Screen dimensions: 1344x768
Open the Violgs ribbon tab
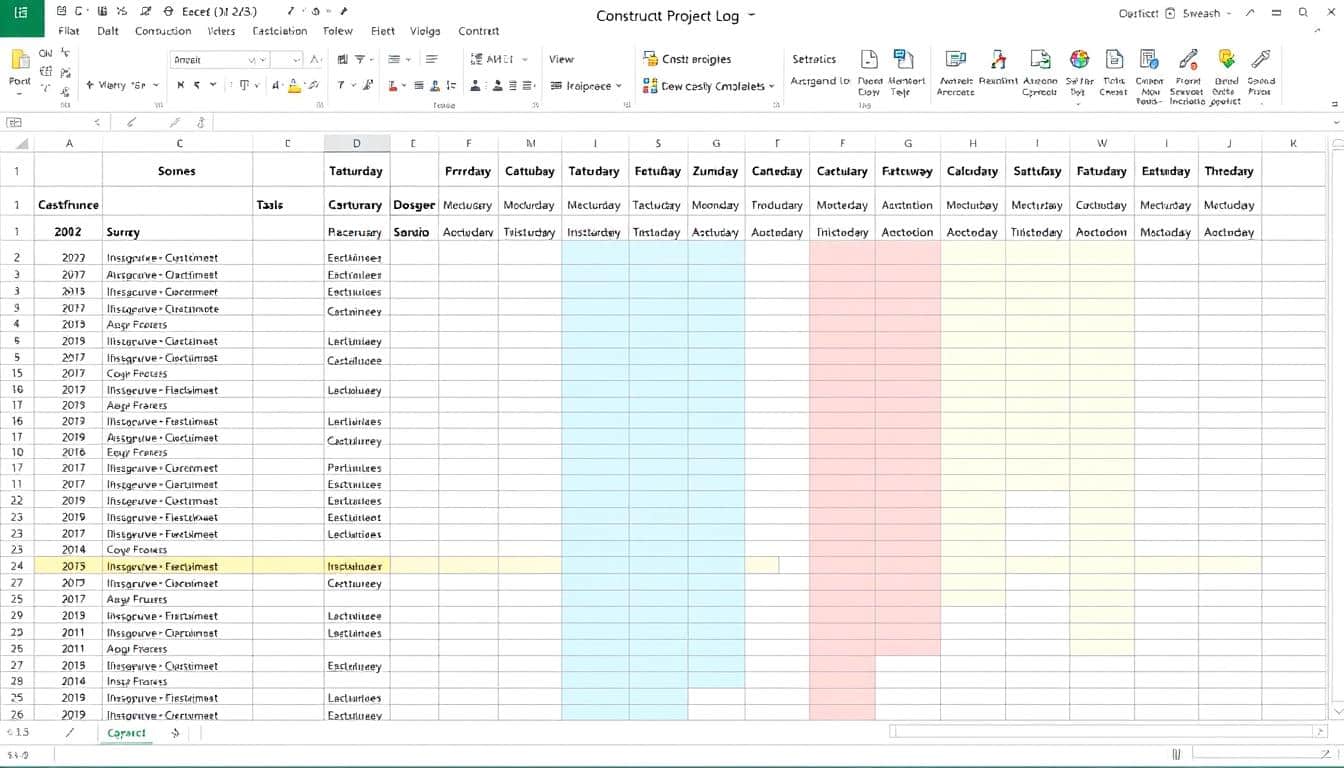click(425, 31)
